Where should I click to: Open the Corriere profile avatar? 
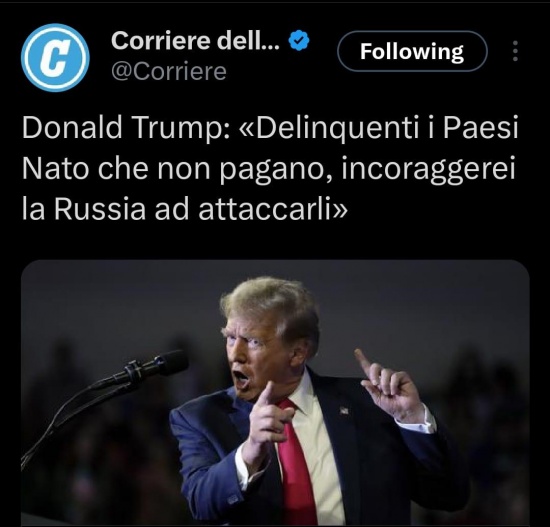coord(55,57)
